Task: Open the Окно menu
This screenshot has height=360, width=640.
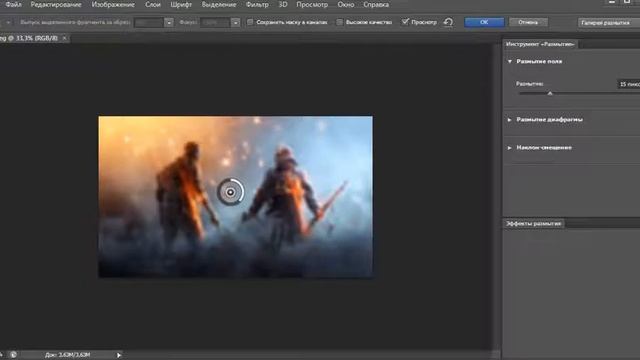Action: (346, 5)
